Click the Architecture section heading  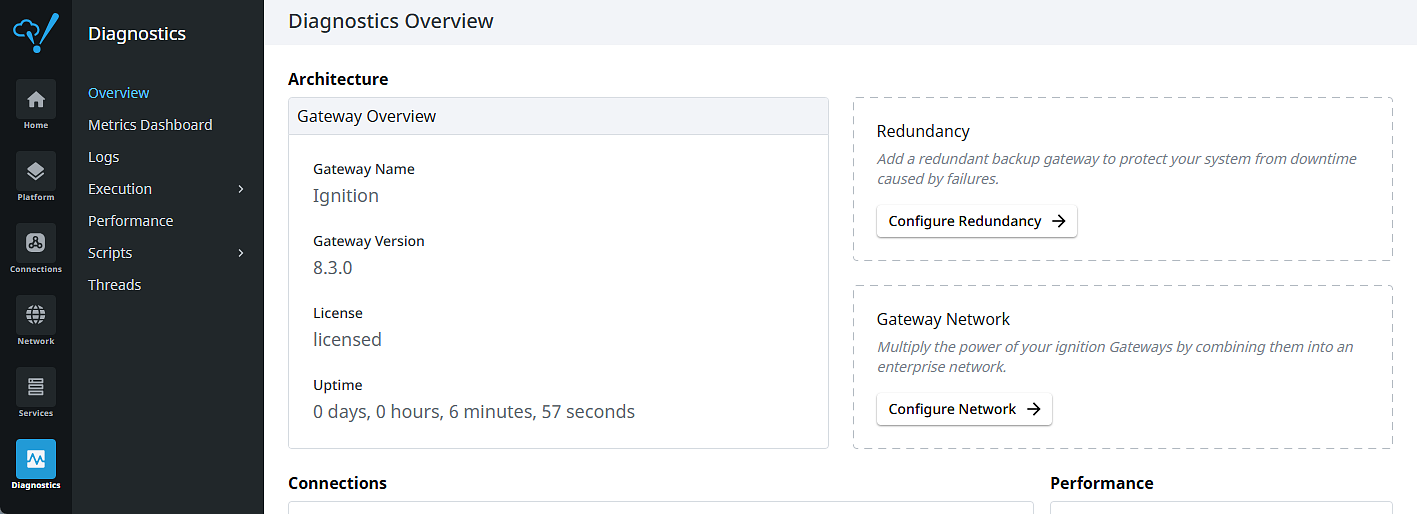[x=338, y=79]
